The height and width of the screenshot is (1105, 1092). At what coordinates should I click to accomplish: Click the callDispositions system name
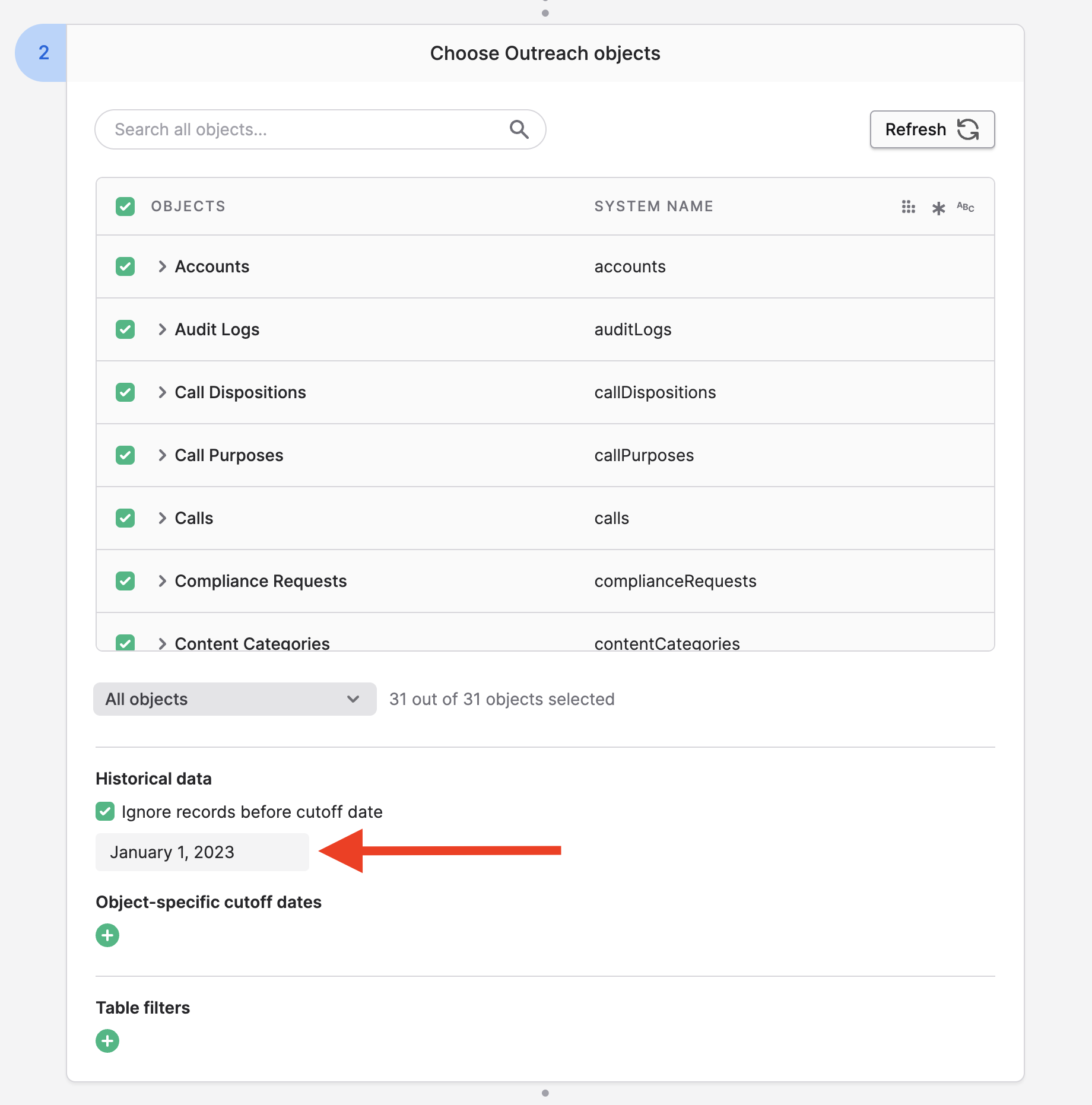[655, 393]
